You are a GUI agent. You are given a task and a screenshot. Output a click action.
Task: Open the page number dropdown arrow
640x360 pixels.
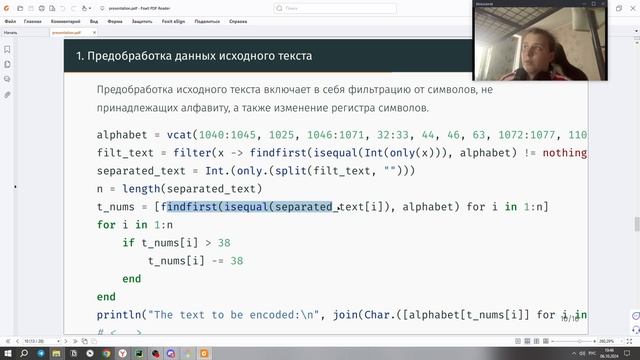(58, 341)
